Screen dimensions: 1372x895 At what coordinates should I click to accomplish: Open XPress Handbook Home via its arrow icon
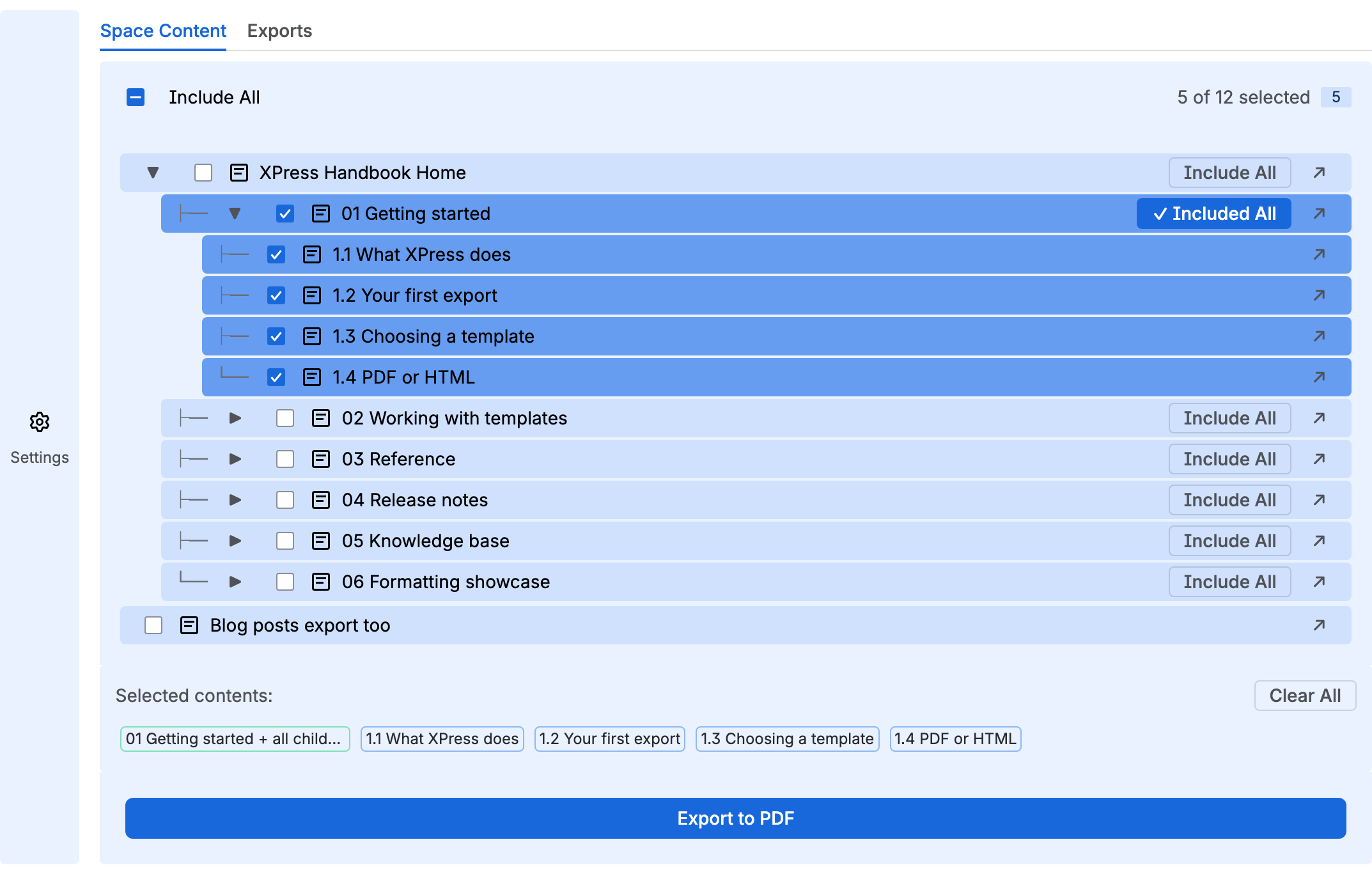click(1319, 173)
